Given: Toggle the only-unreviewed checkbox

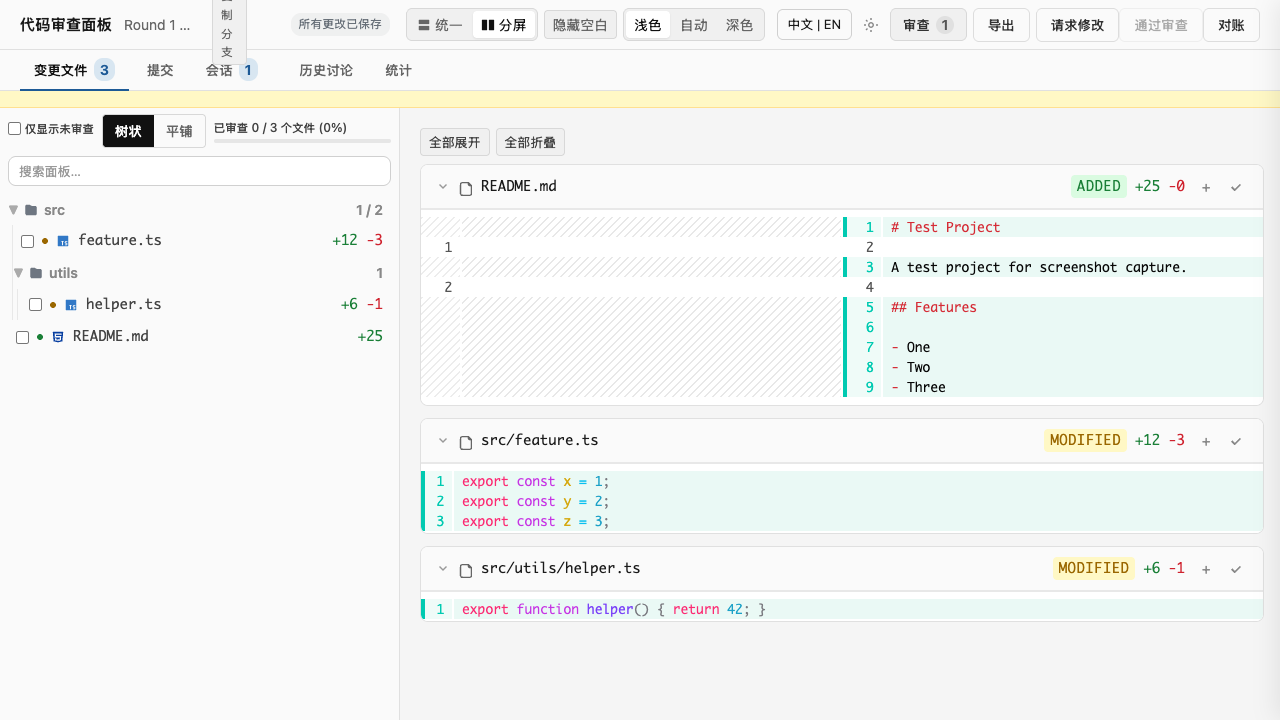Looking at the screenshot, I should [15, 129].
